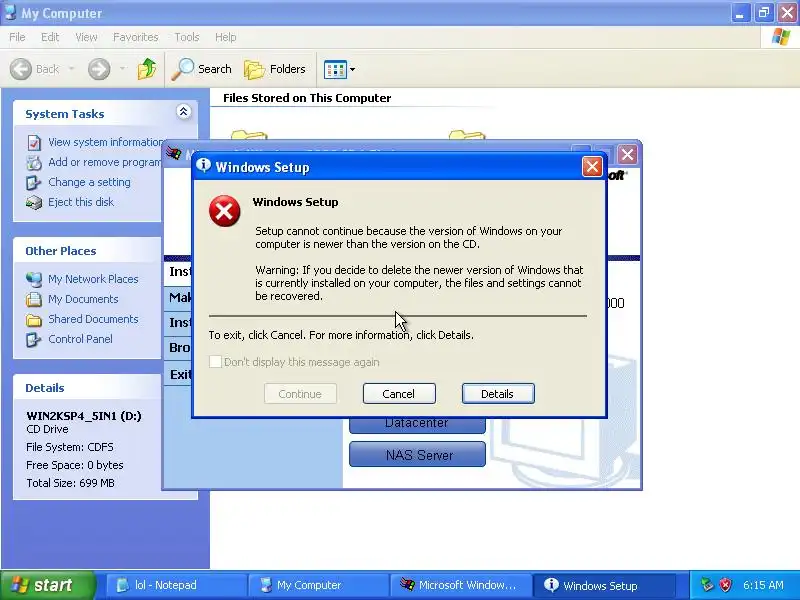Viewport: 800px width, 600px height.
Task: Click the Details button in Windows Setup dialog
Action: [x=498, y=394]
